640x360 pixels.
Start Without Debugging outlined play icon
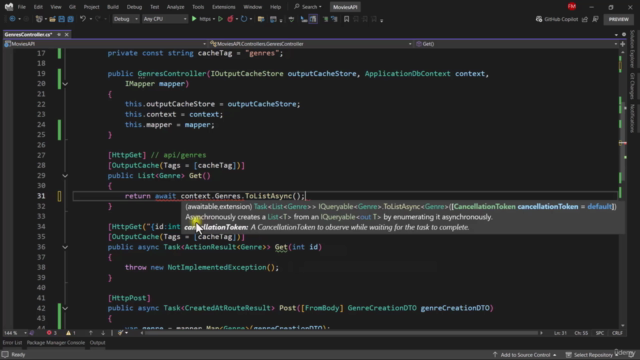[220, 19]
